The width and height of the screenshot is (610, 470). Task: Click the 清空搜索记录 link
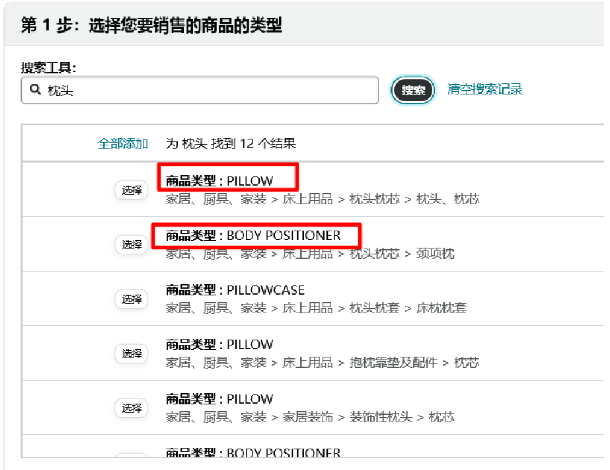click(x=484, y=90)
